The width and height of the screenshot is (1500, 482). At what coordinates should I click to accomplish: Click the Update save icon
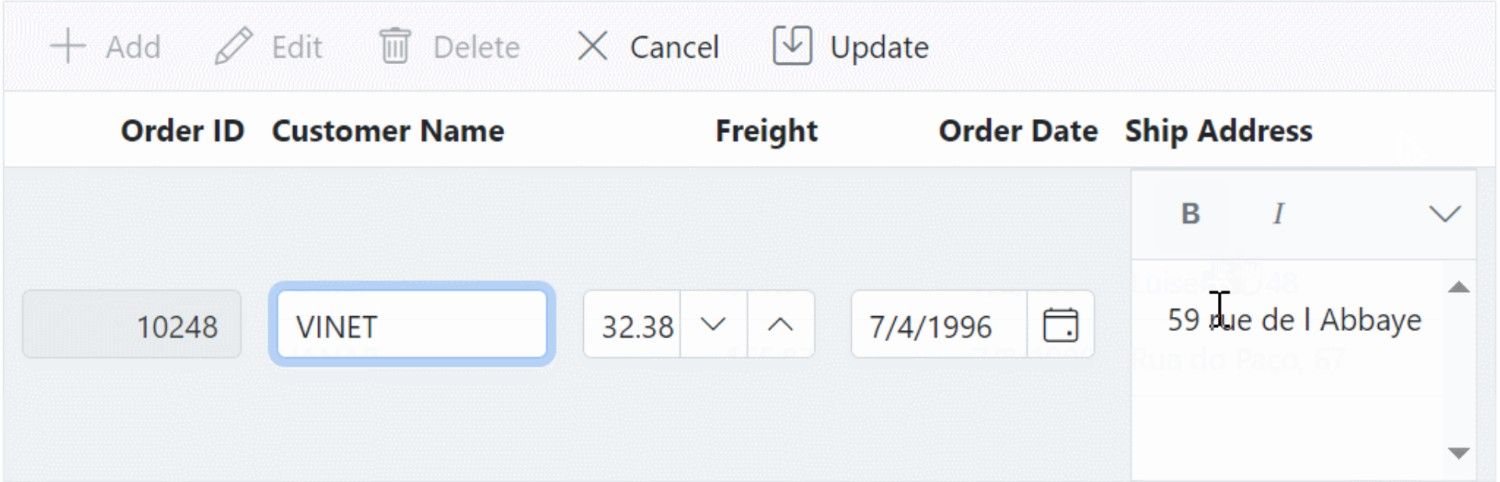click(x=792, y=45)
